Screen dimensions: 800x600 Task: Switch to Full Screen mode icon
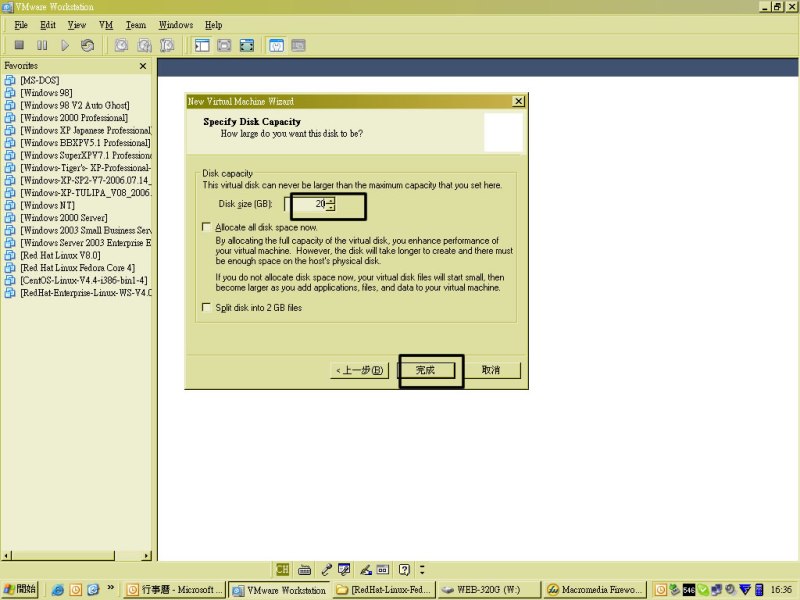247,45
